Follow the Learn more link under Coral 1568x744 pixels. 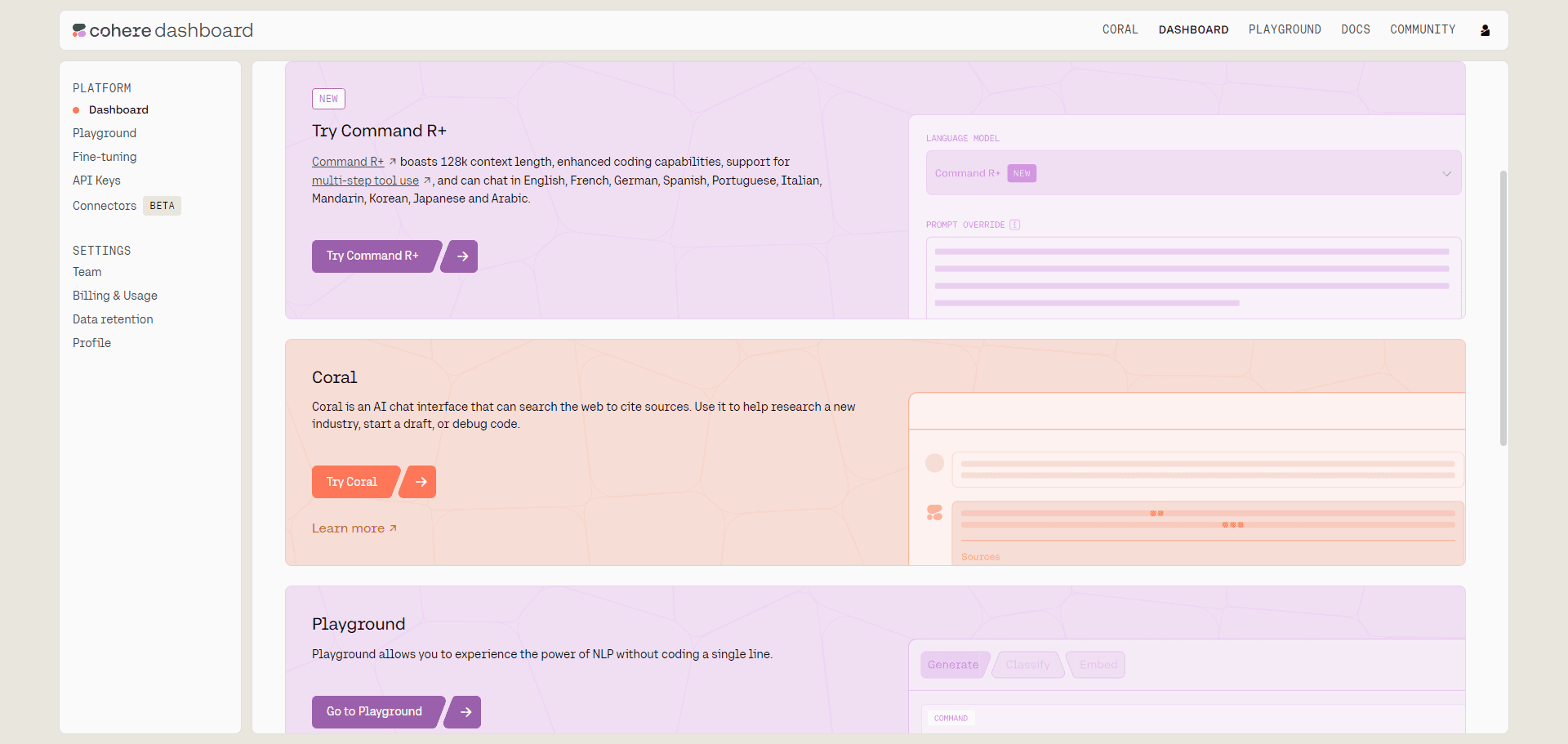pyautogui.click(x=354, y=528)
